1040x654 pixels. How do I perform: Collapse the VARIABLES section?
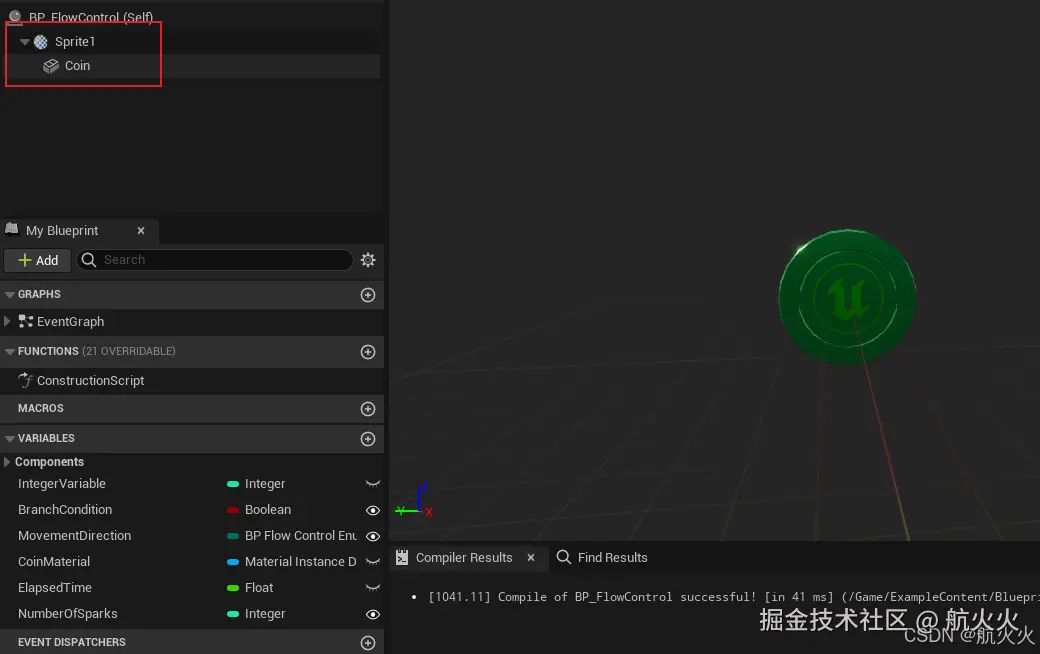tap(9, 438)
